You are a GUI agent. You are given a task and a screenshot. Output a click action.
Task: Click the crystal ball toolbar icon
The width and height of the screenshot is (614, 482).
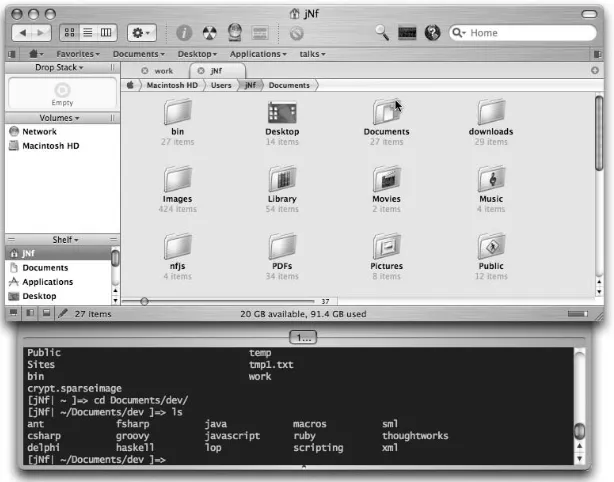235,32
